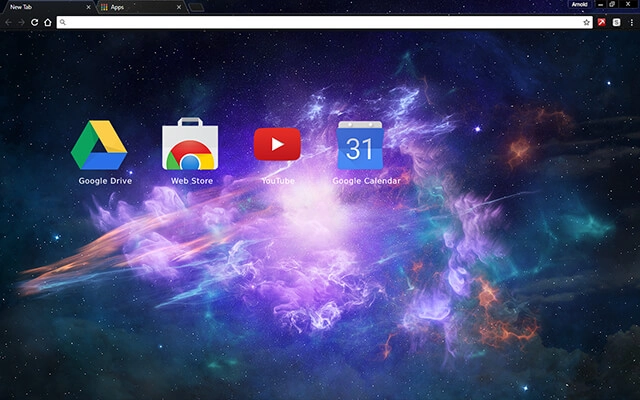Bookmark this page with the star icon
The image size is (640, 400).
586,22
